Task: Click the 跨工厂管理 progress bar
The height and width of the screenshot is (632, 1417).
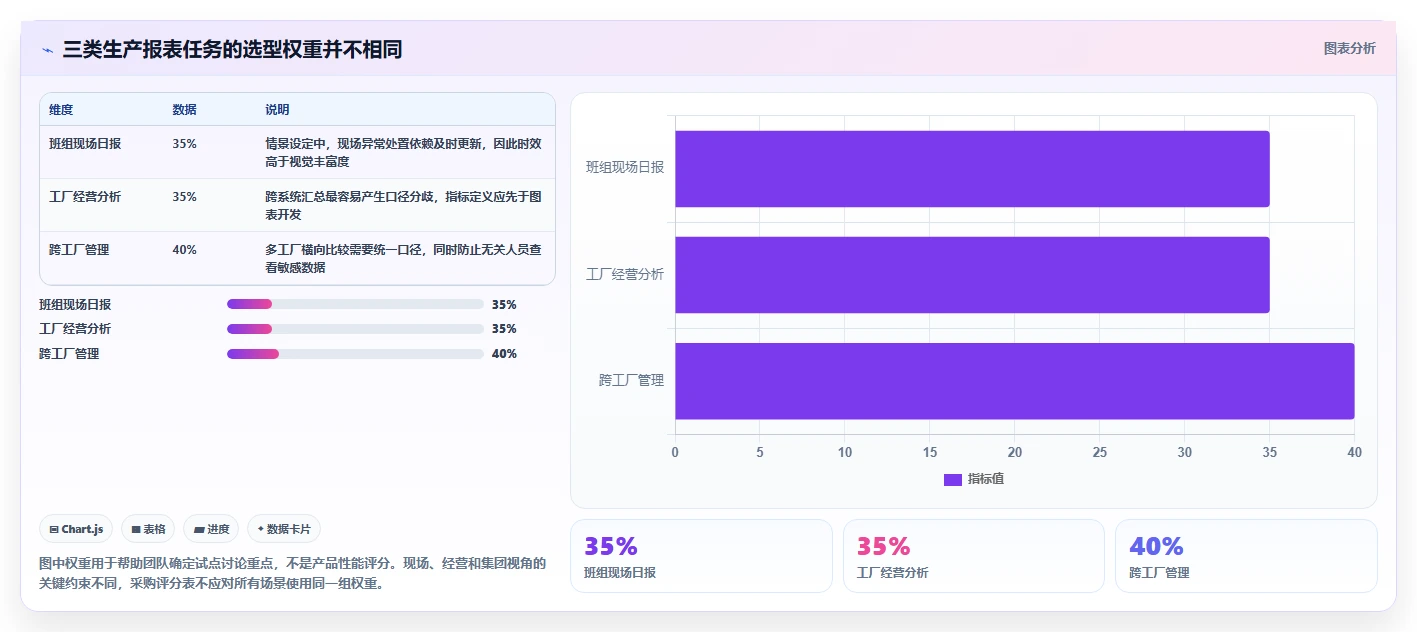Action: pyautogui.click(x=355, y=353)
